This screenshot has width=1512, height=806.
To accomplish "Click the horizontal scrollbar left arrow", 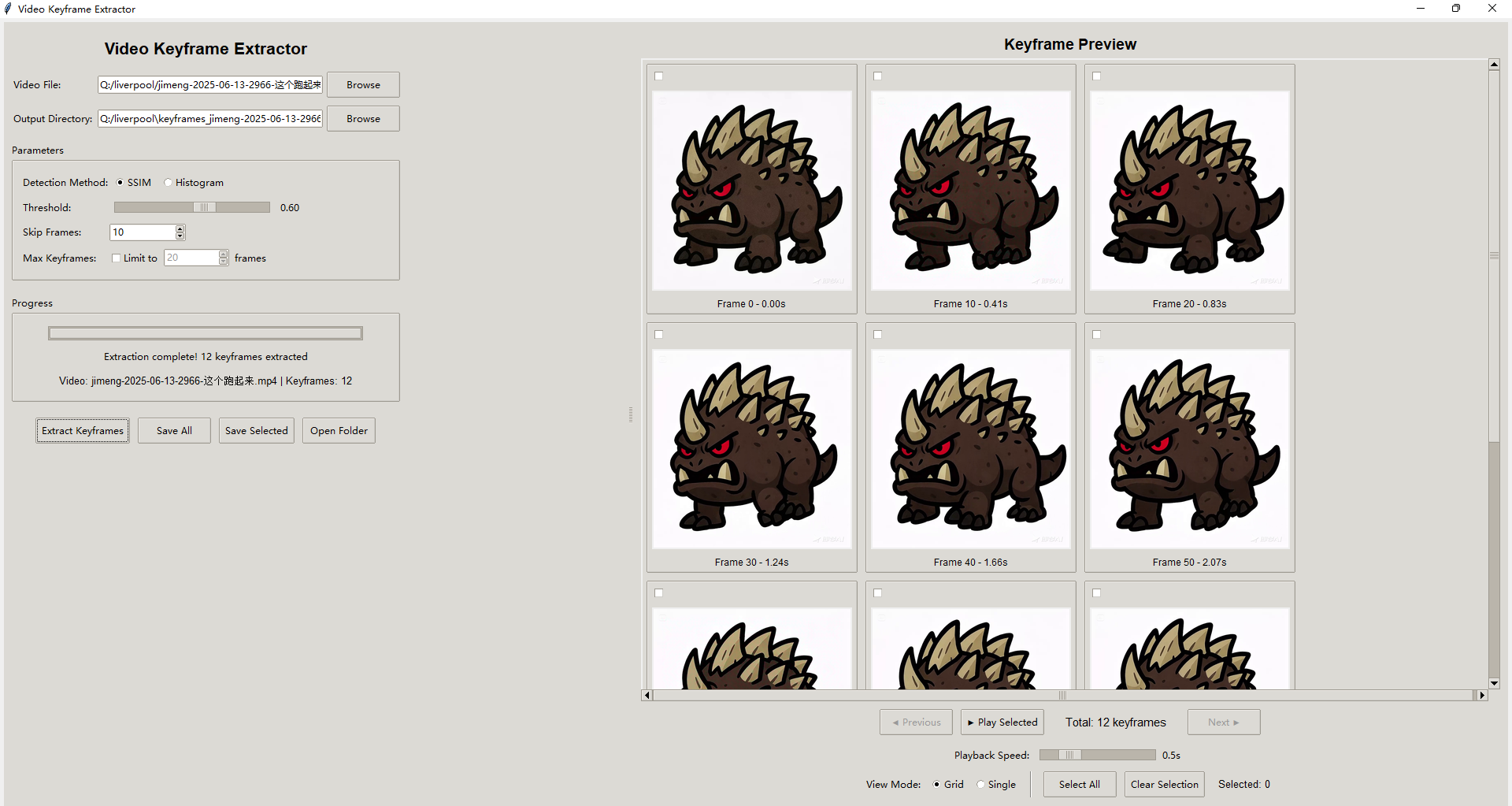I will coord(647,696).
